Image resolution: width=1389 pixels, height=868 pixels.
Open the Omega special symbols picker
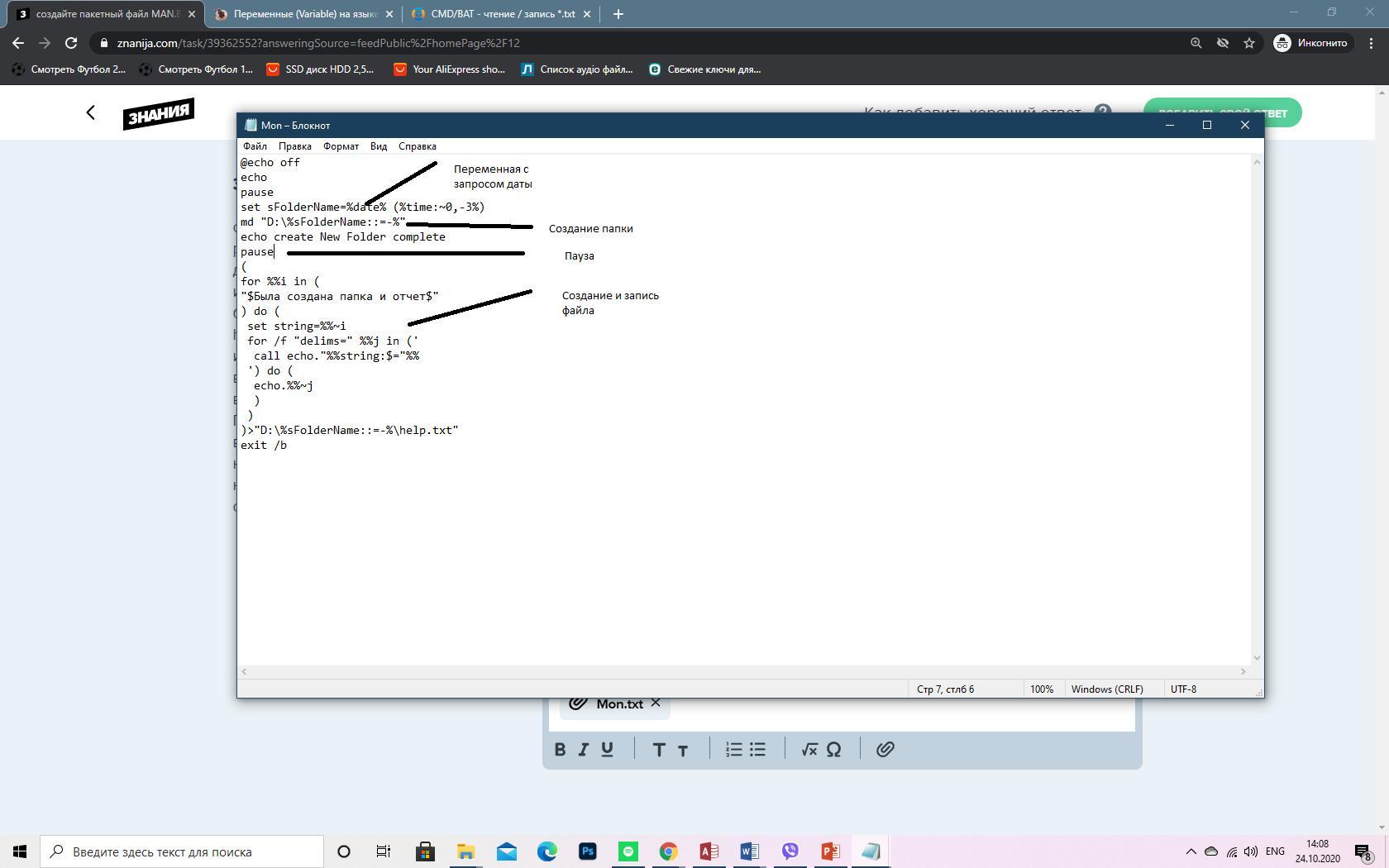pos(833,749)
